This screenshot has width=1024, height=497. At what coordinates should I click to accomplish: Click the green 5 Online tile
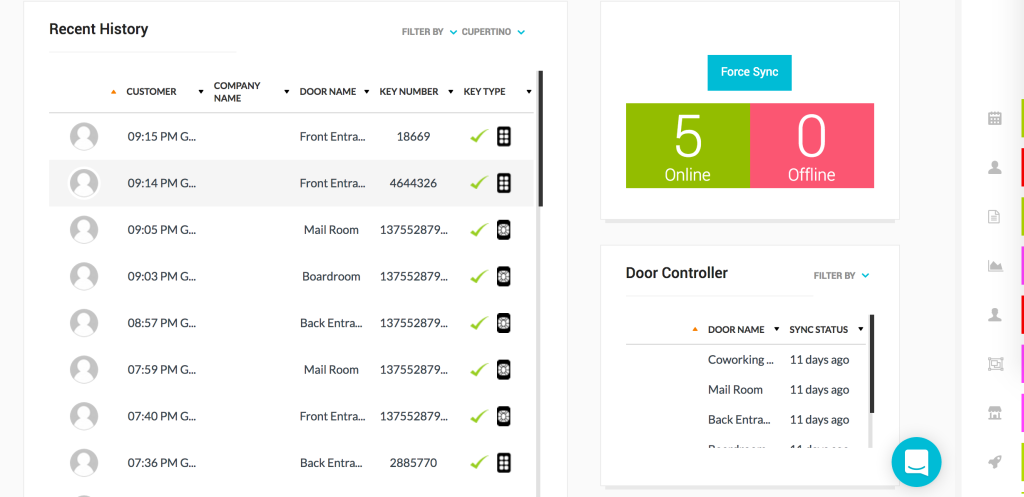[688, 146]
